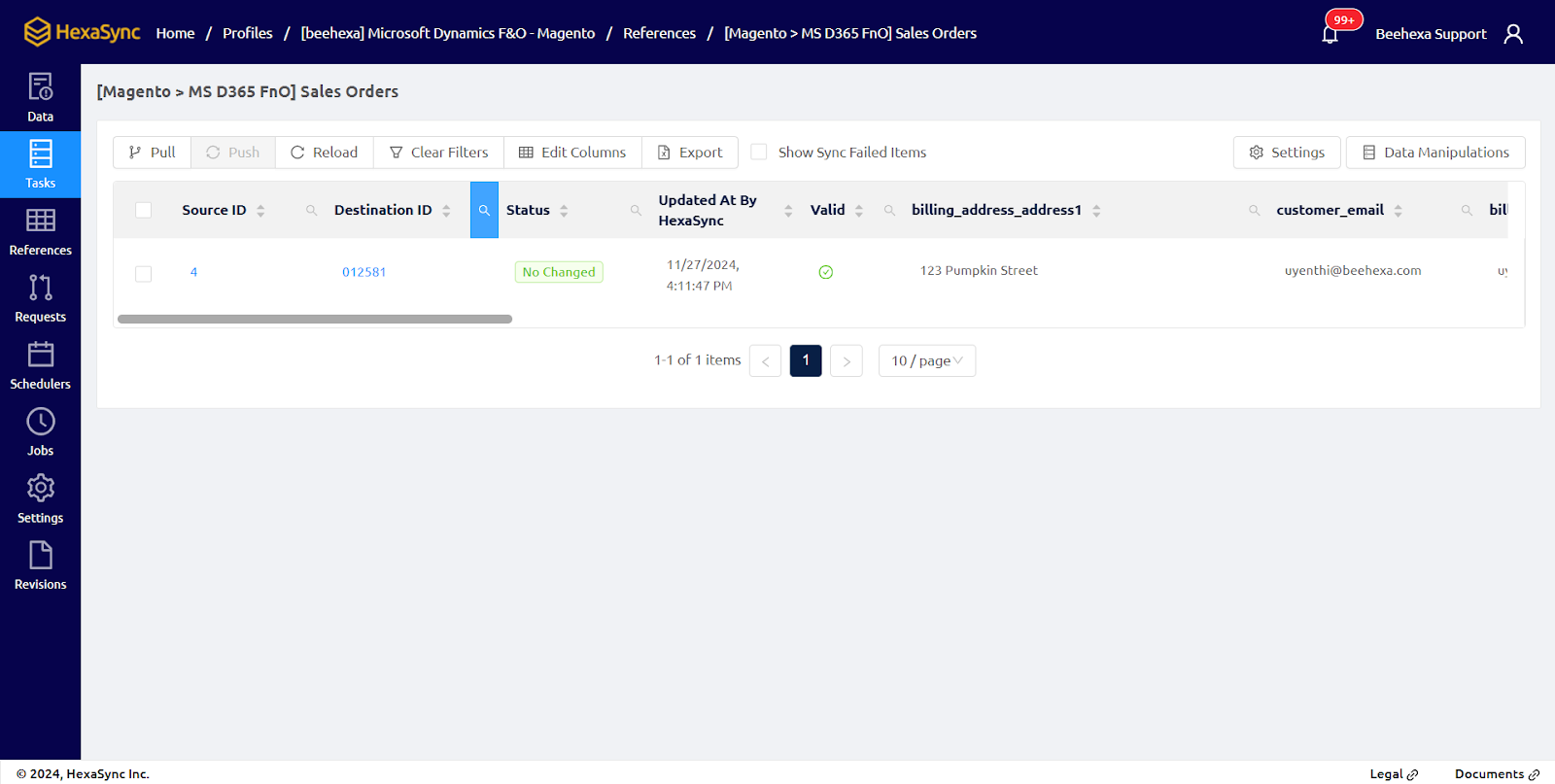Go to Profiles breadcrumb

tap(248, 33)
